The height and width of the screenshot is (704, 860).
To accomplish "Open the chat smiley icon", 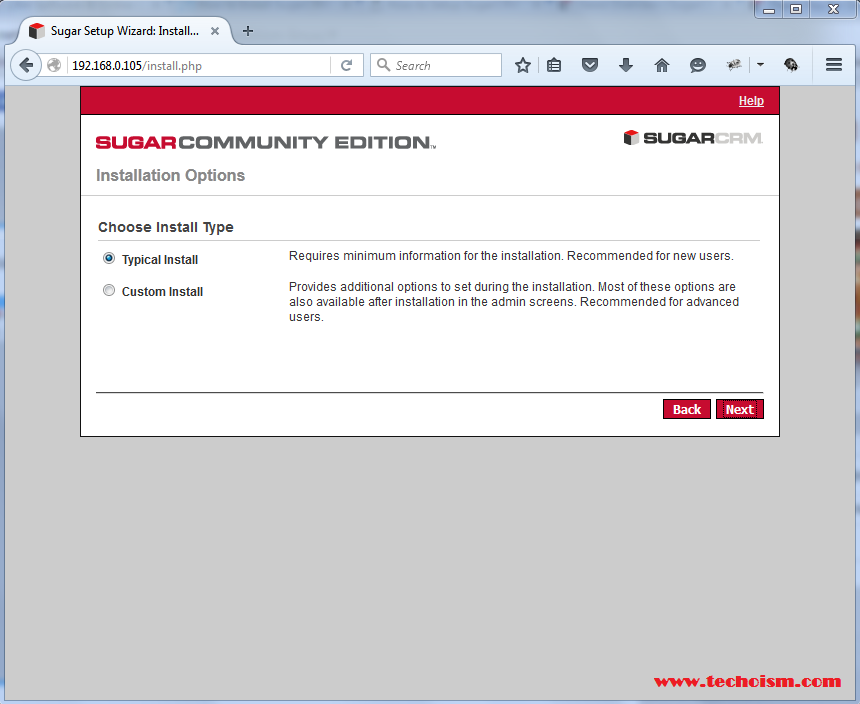I will pyautogui.click(x=698, y=66).
